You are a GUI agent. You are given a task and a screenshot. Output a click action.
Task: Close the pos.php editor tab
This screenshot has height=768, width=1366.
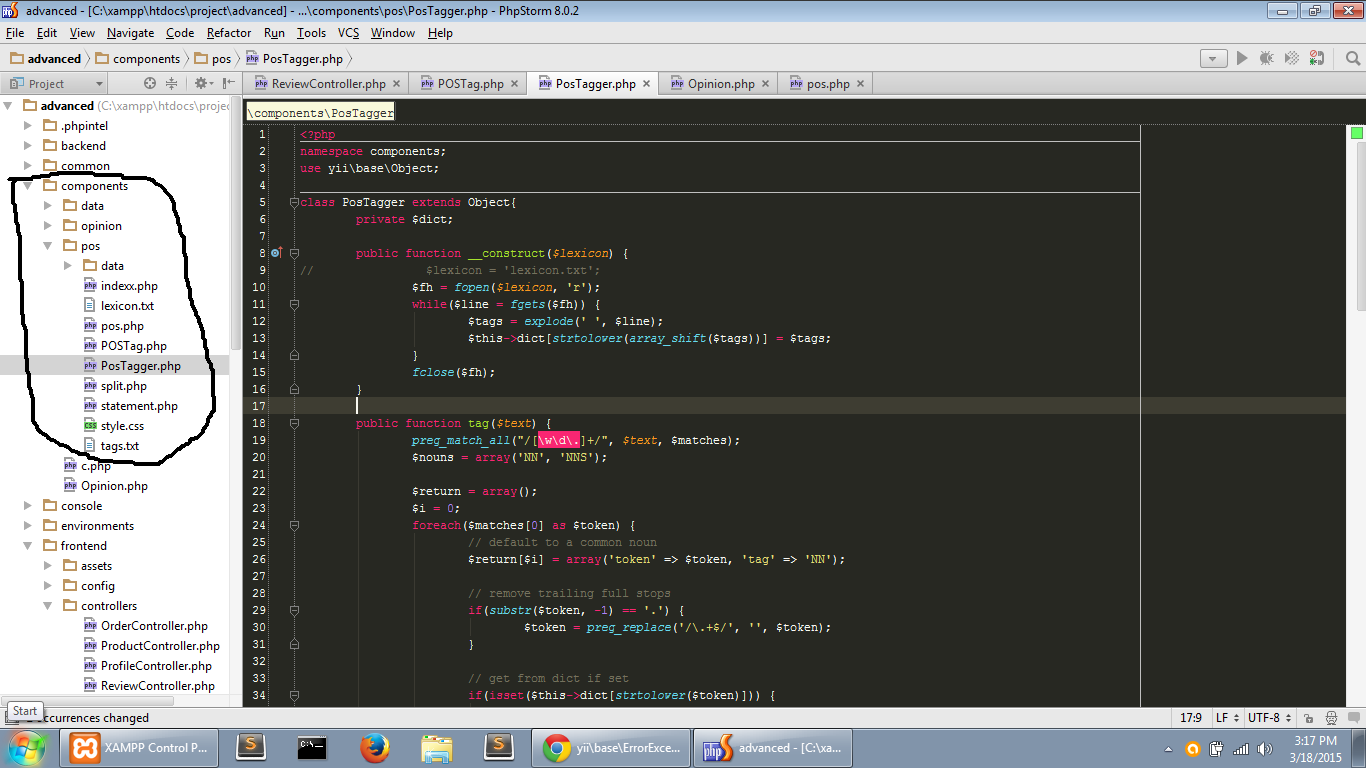(860, 84)
